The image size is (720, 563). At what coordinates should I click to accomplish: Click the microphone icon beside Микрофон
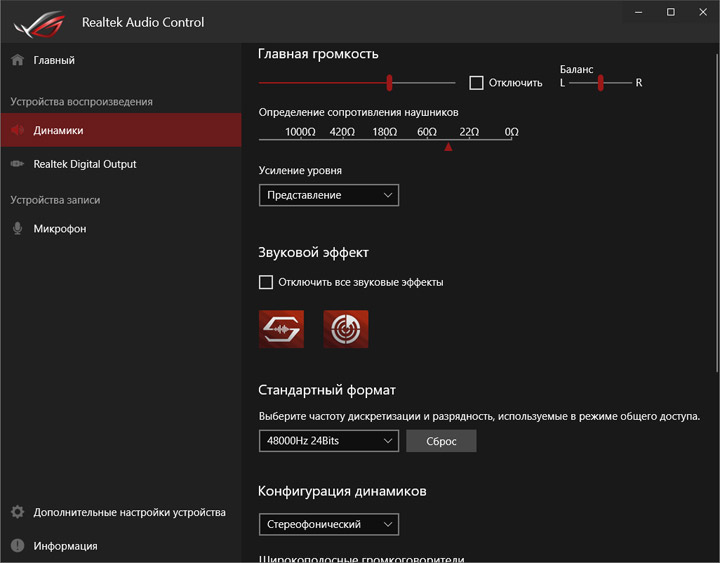(17, 228)
